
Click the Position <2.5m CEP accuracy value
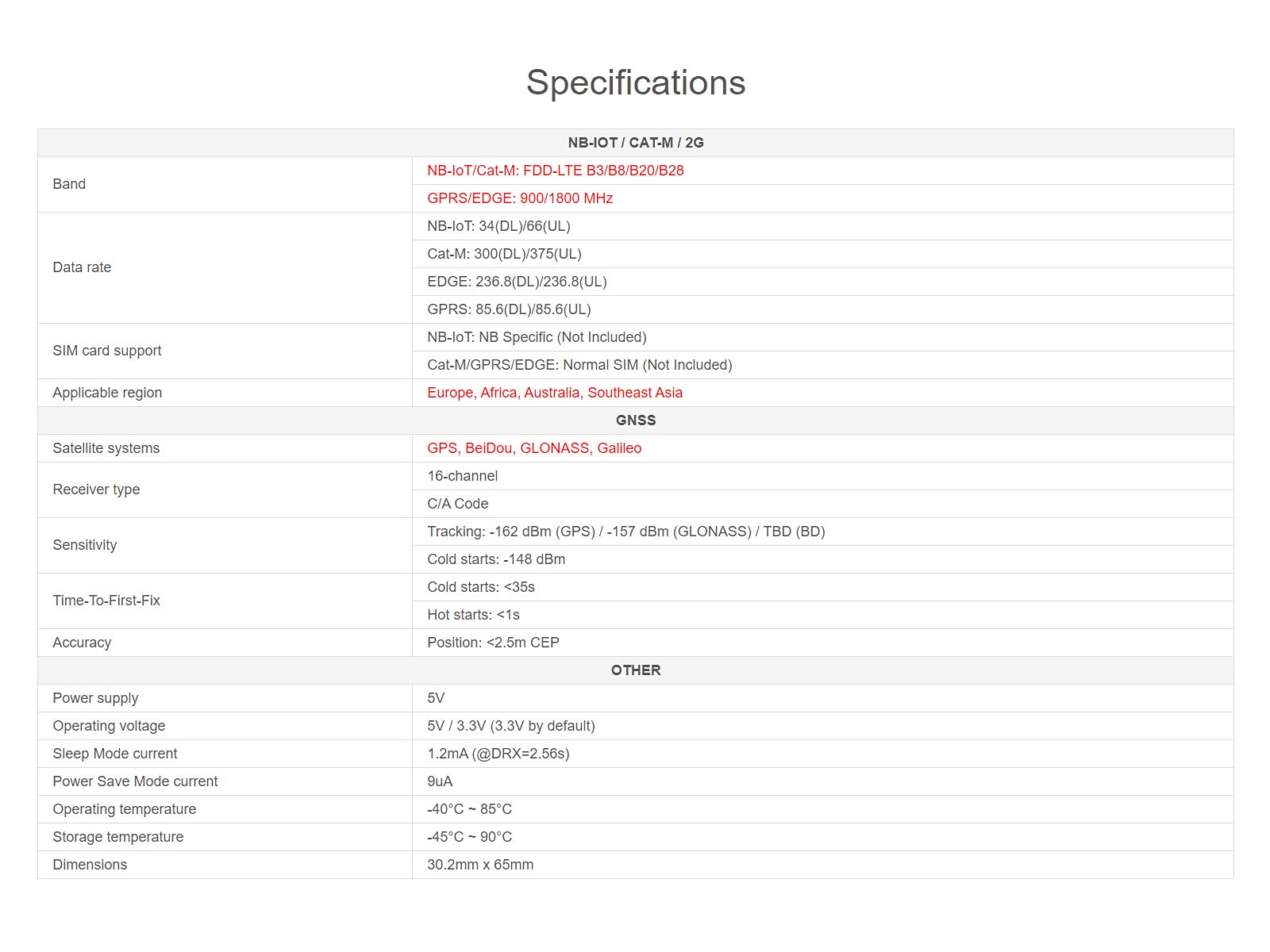point(493,643)
